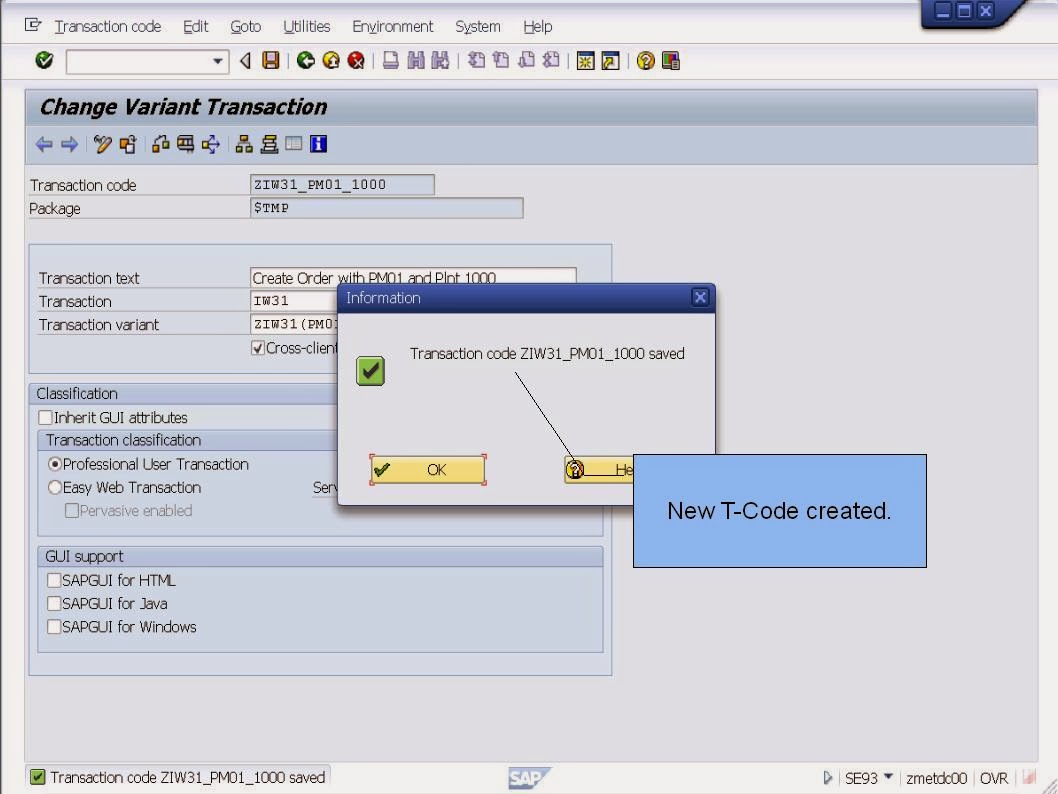Select the Display/Change pencil icon
Image resolution: width=1058 pixels, height=794 pixels.
[x=102, y=144]
